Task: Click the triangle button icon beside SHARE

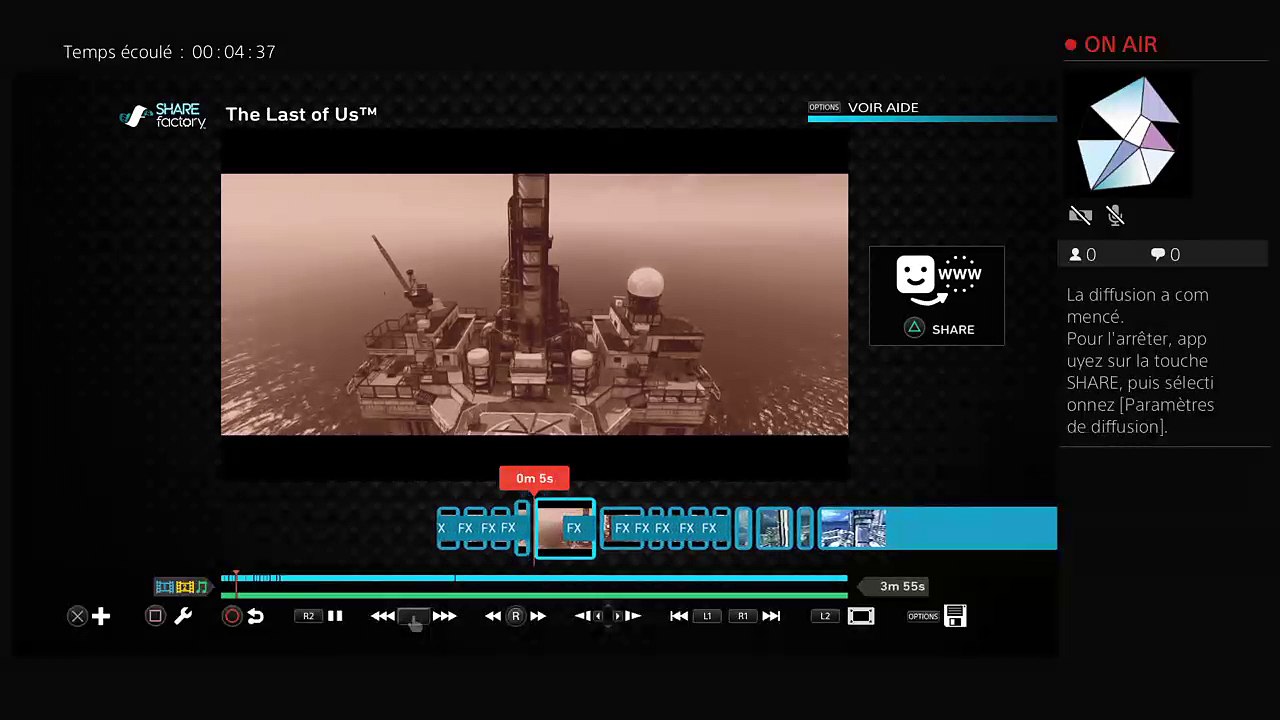Action: coord(914,328)
